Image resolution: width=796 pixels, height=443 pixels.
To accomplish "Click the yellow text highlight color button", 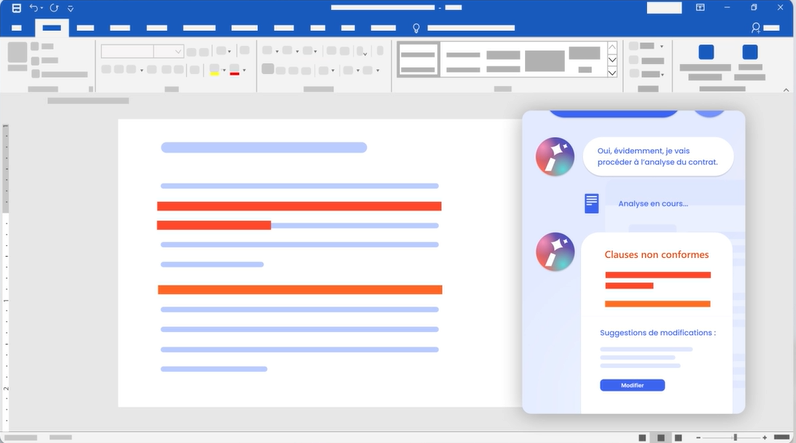I will click(214, 70).
